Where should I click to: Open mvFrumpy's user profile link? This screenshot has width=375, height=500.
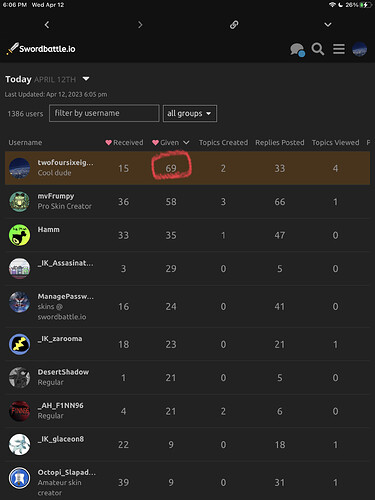56,196
